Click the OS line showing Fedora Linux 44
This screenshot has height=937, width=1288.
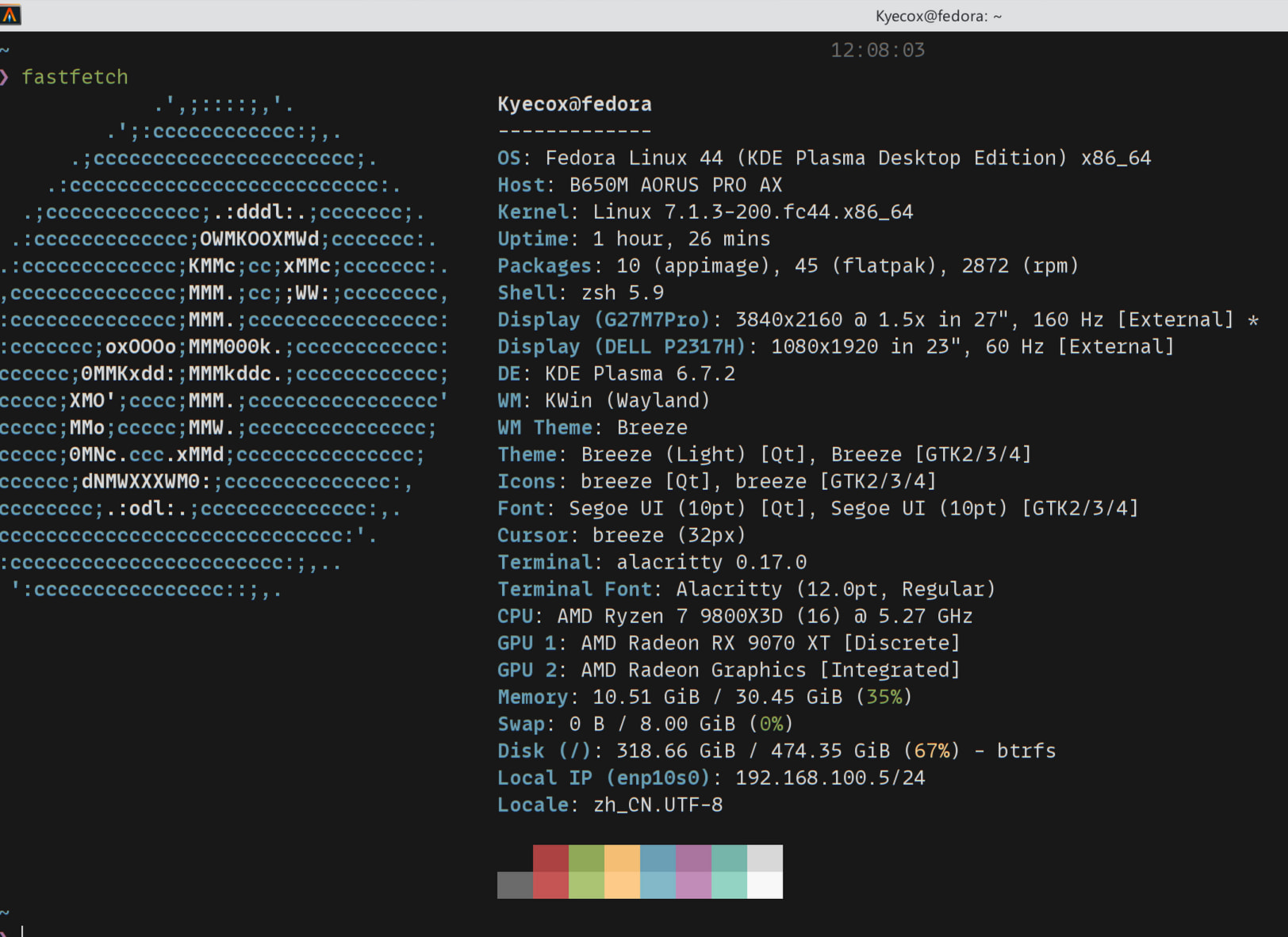pos(824,158)
